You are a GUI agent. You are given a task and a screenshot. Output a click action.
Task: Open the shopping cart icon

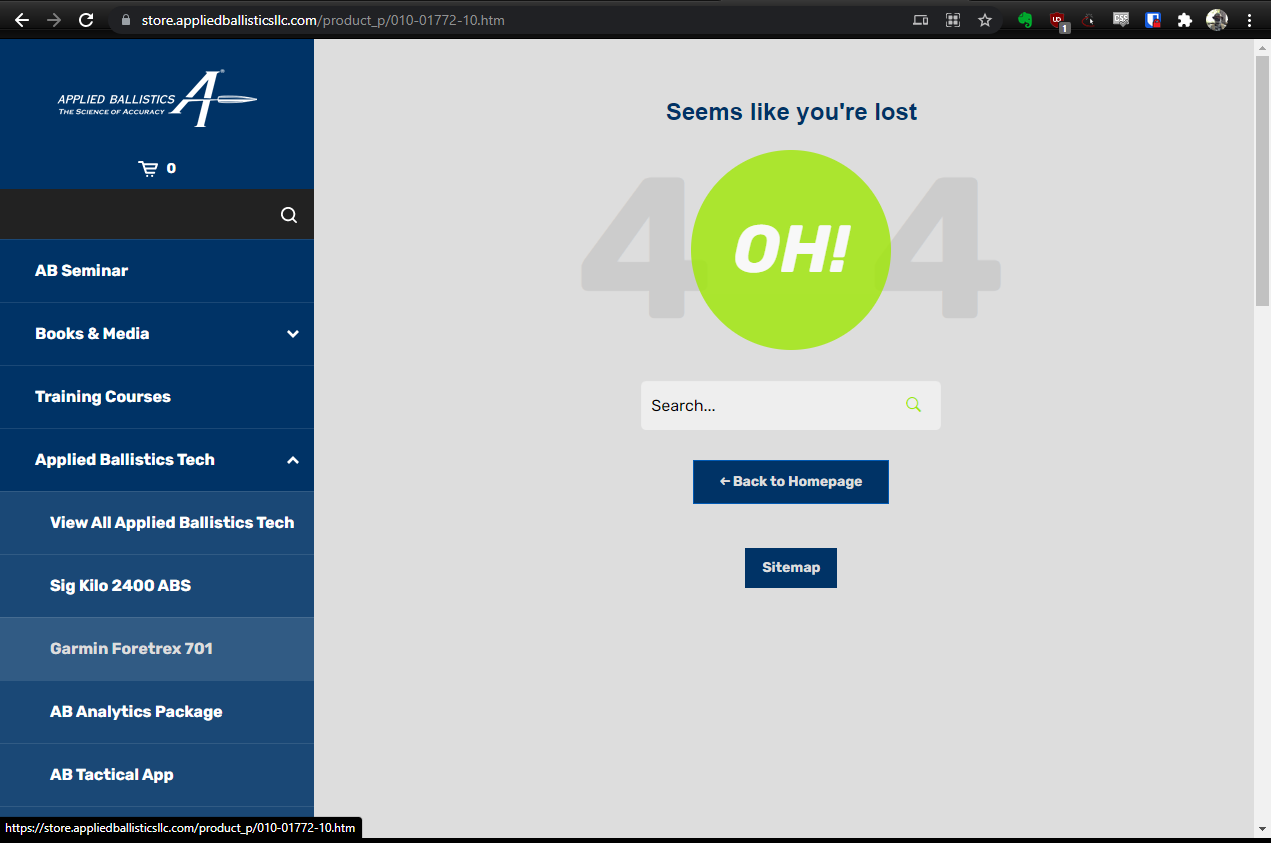pyautogui.click(x=148, y=168)
